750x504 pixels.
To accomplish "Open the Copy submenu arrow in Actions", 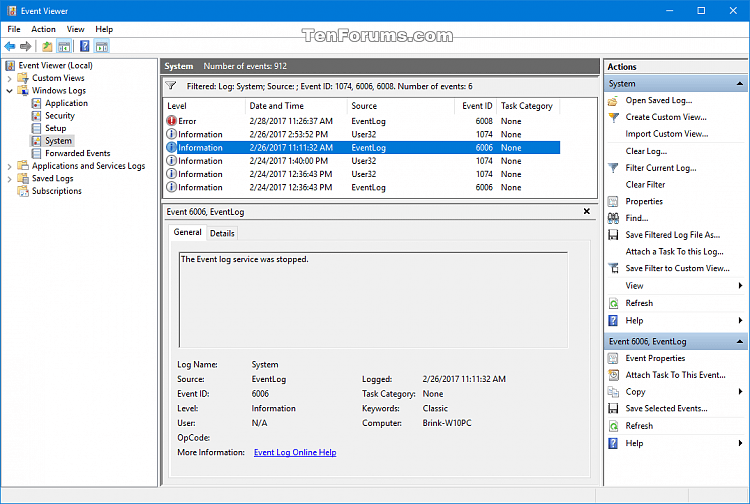I will (740, 392).
